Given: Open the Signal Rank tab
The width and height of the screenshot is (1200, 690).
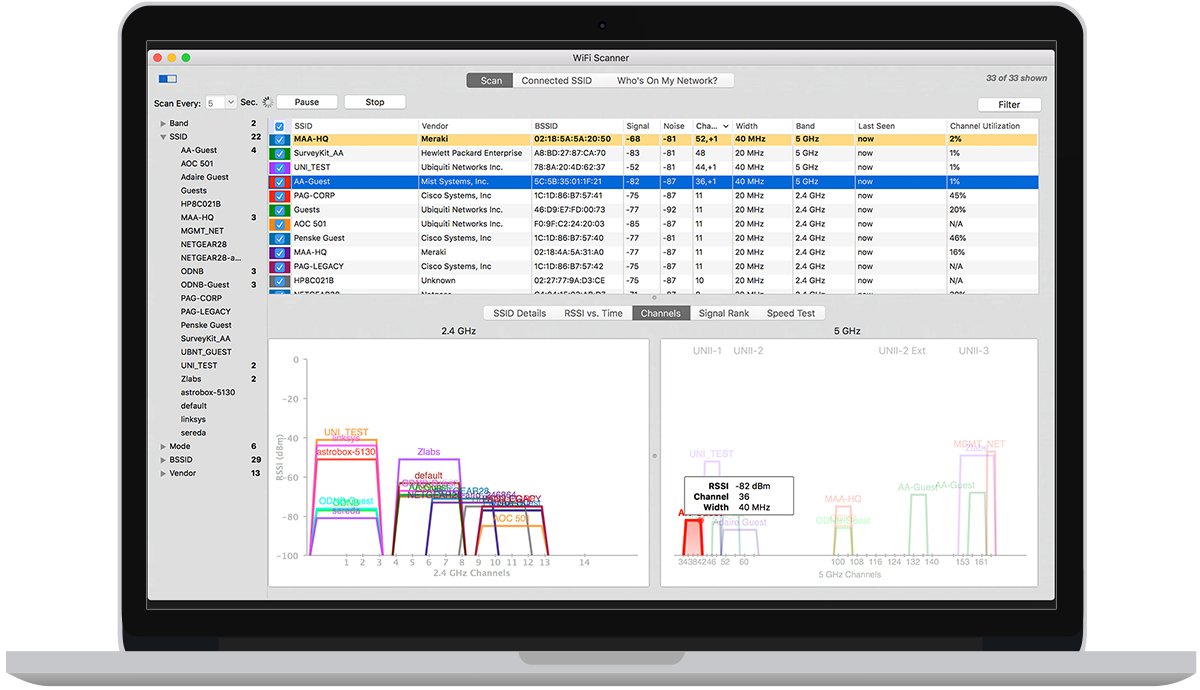Looking at the screenshot, I should click(x=724, y=313).
